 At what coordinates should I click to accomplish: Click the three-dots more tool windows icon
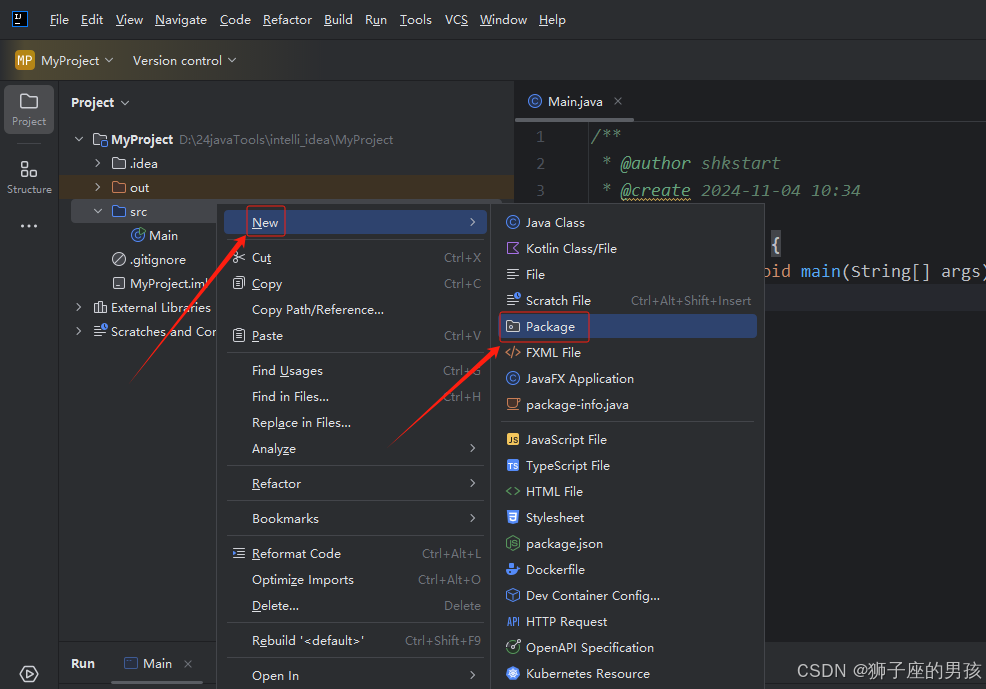pos(29,226)
